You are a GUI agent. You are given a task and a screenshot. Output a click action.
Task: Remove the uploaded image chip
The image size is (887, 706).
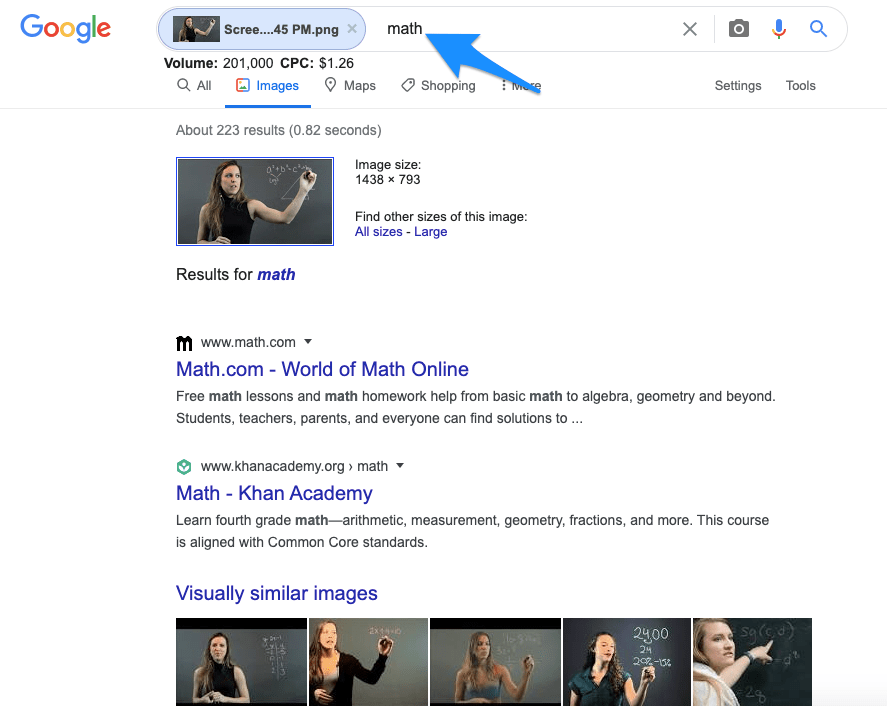coord(352,29)
